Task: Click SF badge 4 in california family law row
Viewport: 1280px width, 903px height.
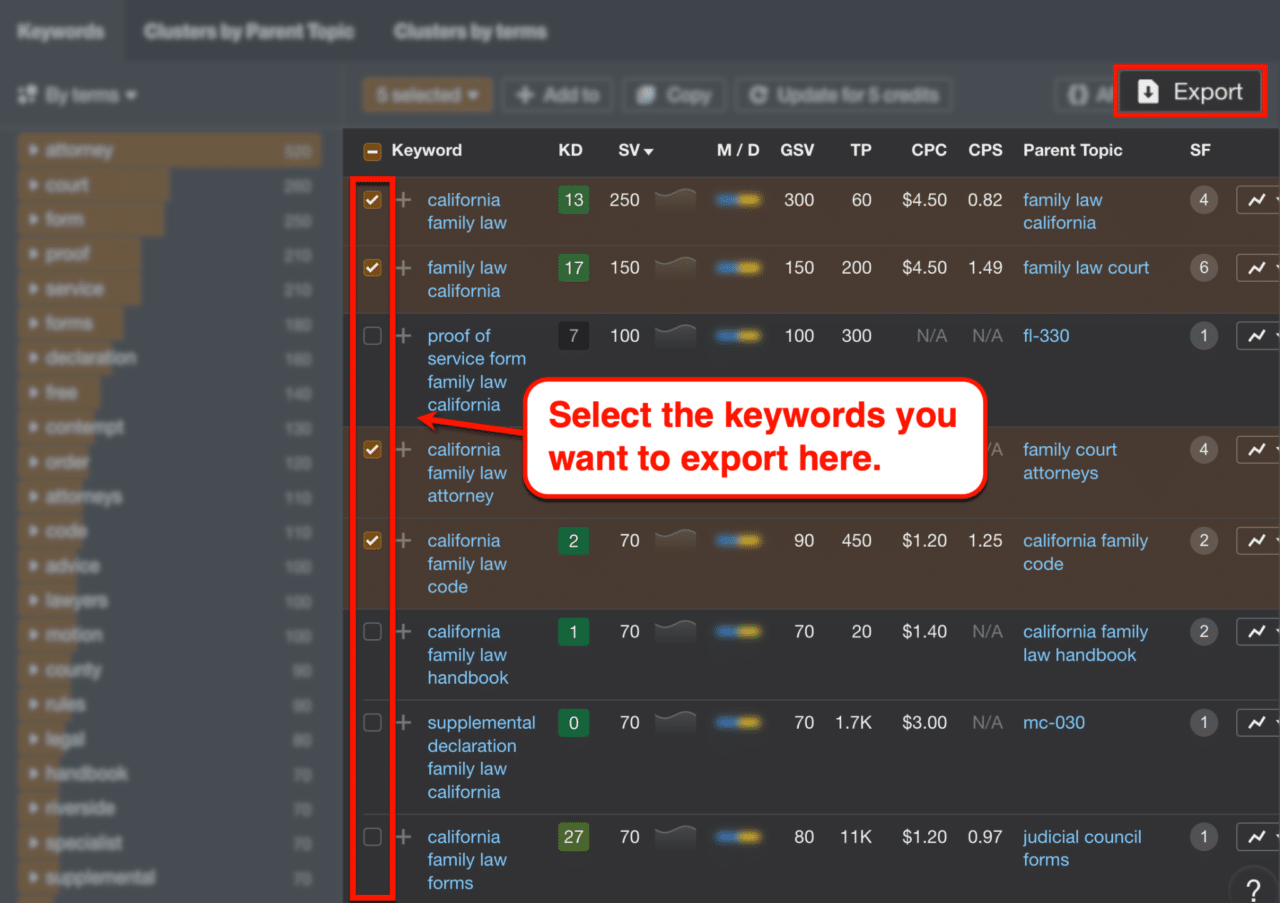Action: pyautogui.click(x=1204, y=200)
